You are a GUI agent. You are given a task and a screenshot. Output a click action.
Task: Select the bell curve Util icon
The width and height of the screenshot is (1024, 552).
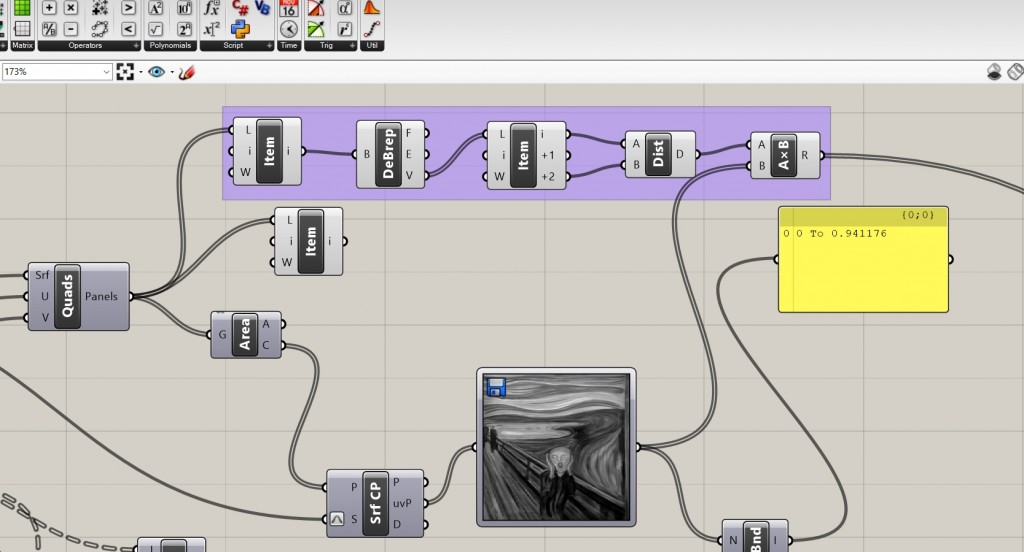(372, 7)
